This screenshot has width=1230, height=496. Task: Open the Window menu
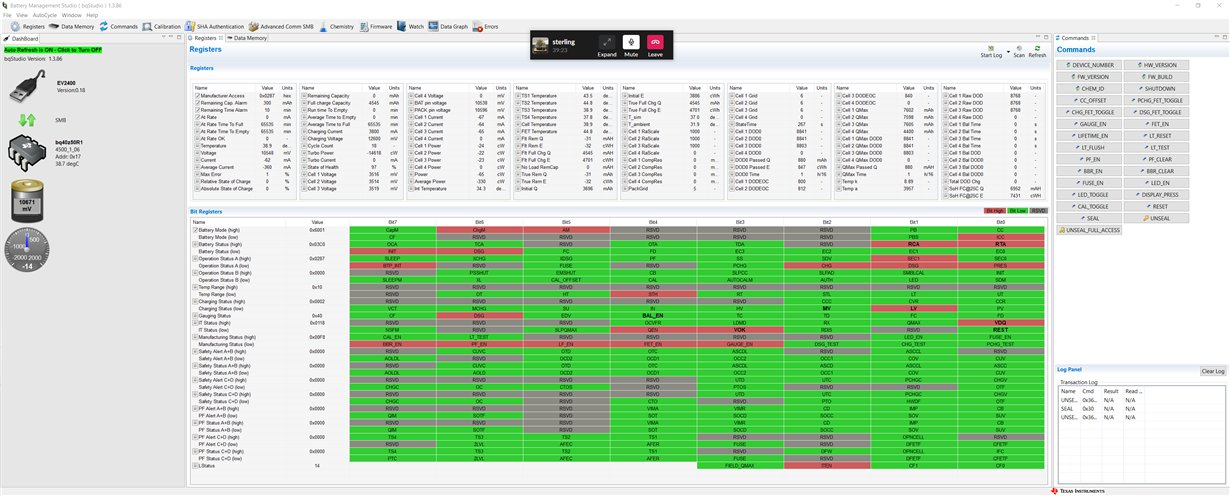(71, 15)
